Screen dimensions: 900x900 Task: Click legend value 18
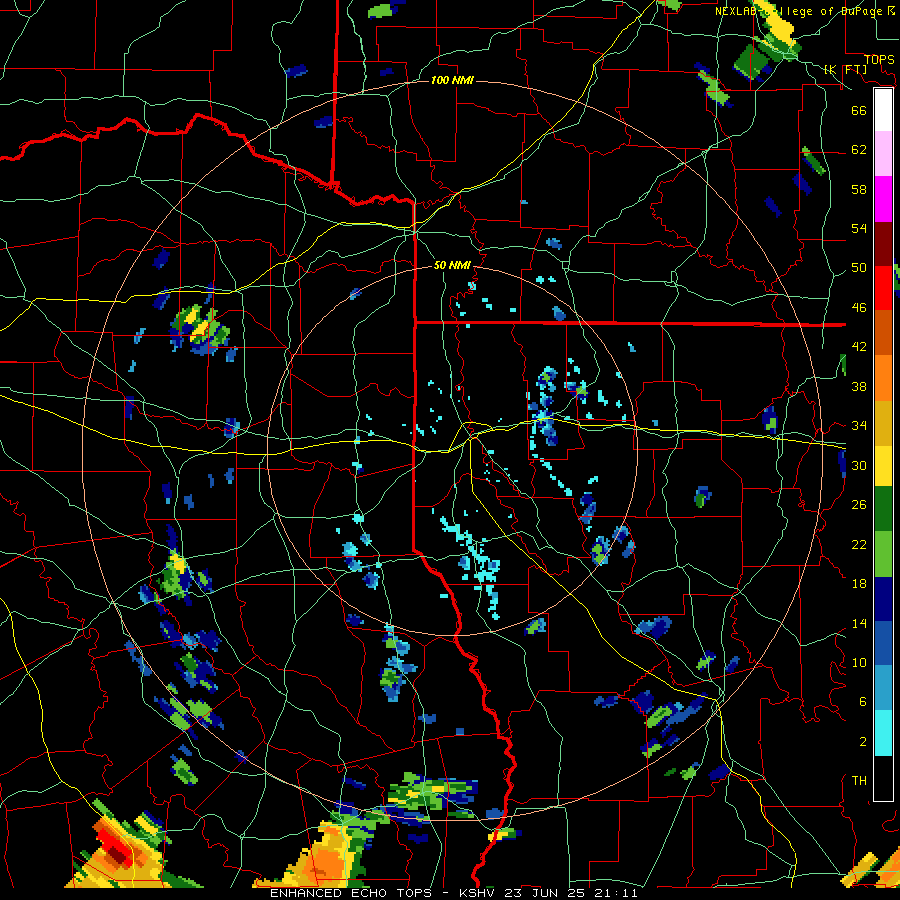(x=859, y=584)
